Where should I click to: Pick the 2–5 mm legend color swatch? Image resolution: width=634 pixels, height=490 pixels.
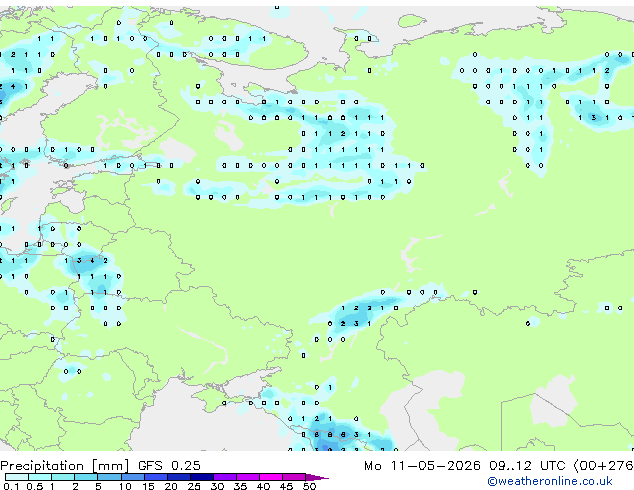click(86, 477)
